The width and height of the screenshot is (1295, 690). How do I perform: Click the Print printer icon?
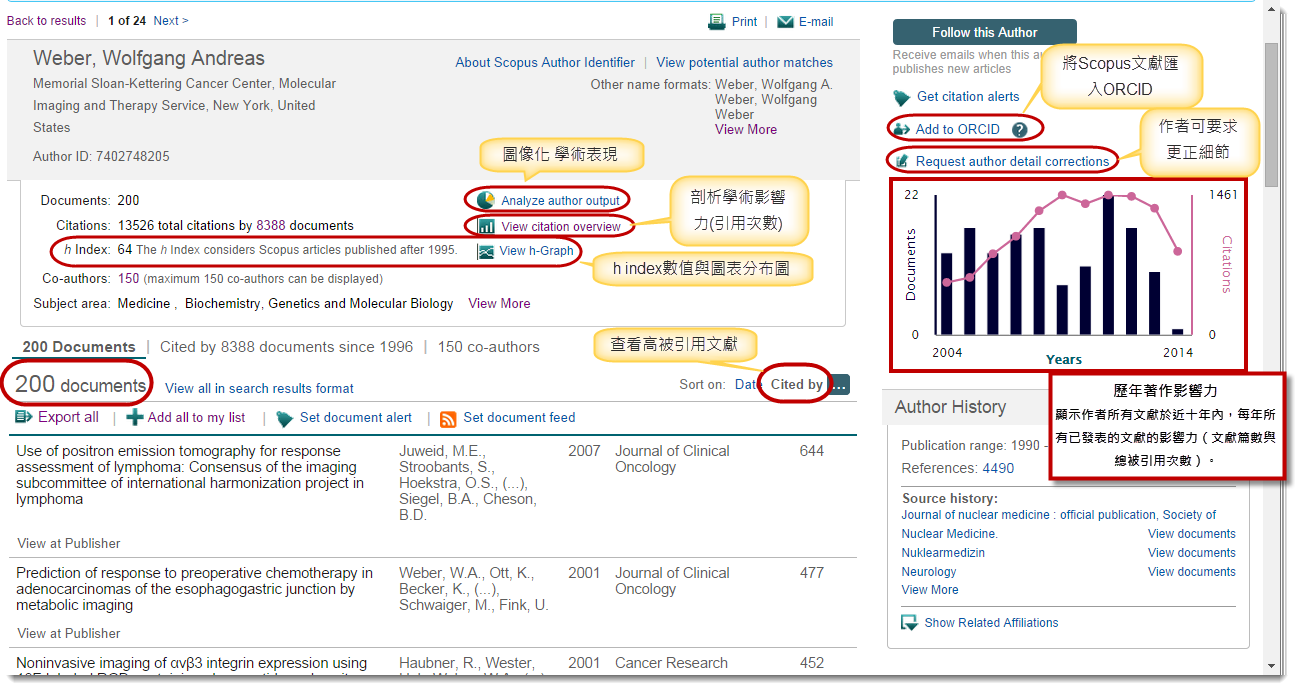pos(716,21)
